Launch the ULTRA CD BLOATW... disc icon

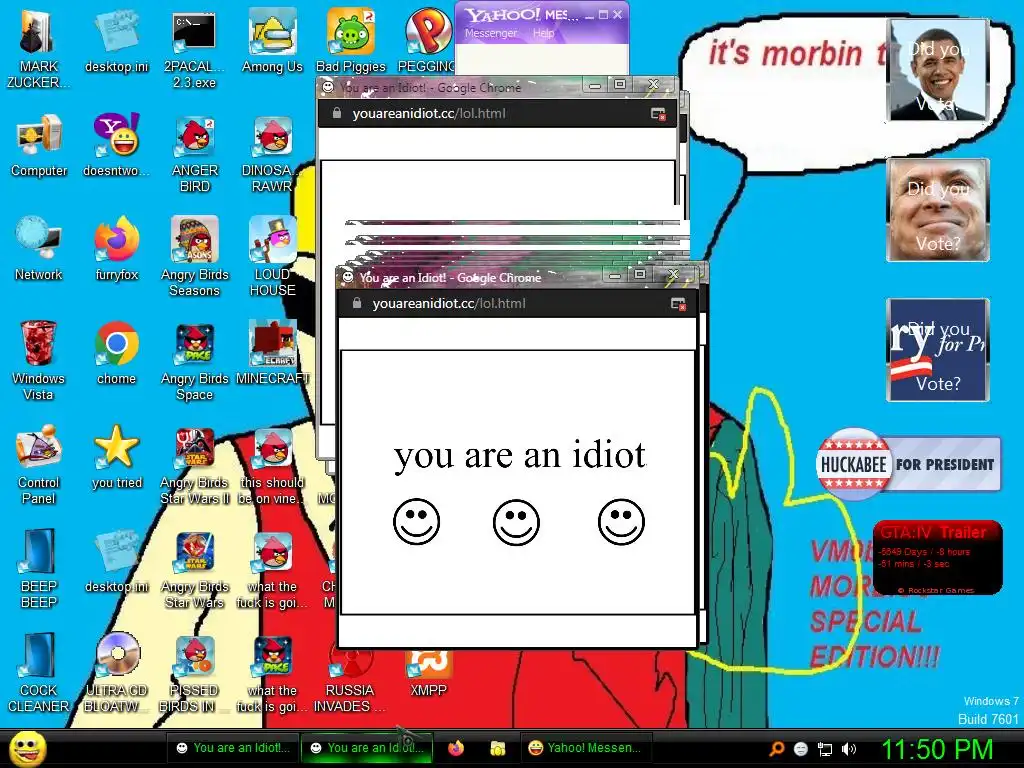117,672
